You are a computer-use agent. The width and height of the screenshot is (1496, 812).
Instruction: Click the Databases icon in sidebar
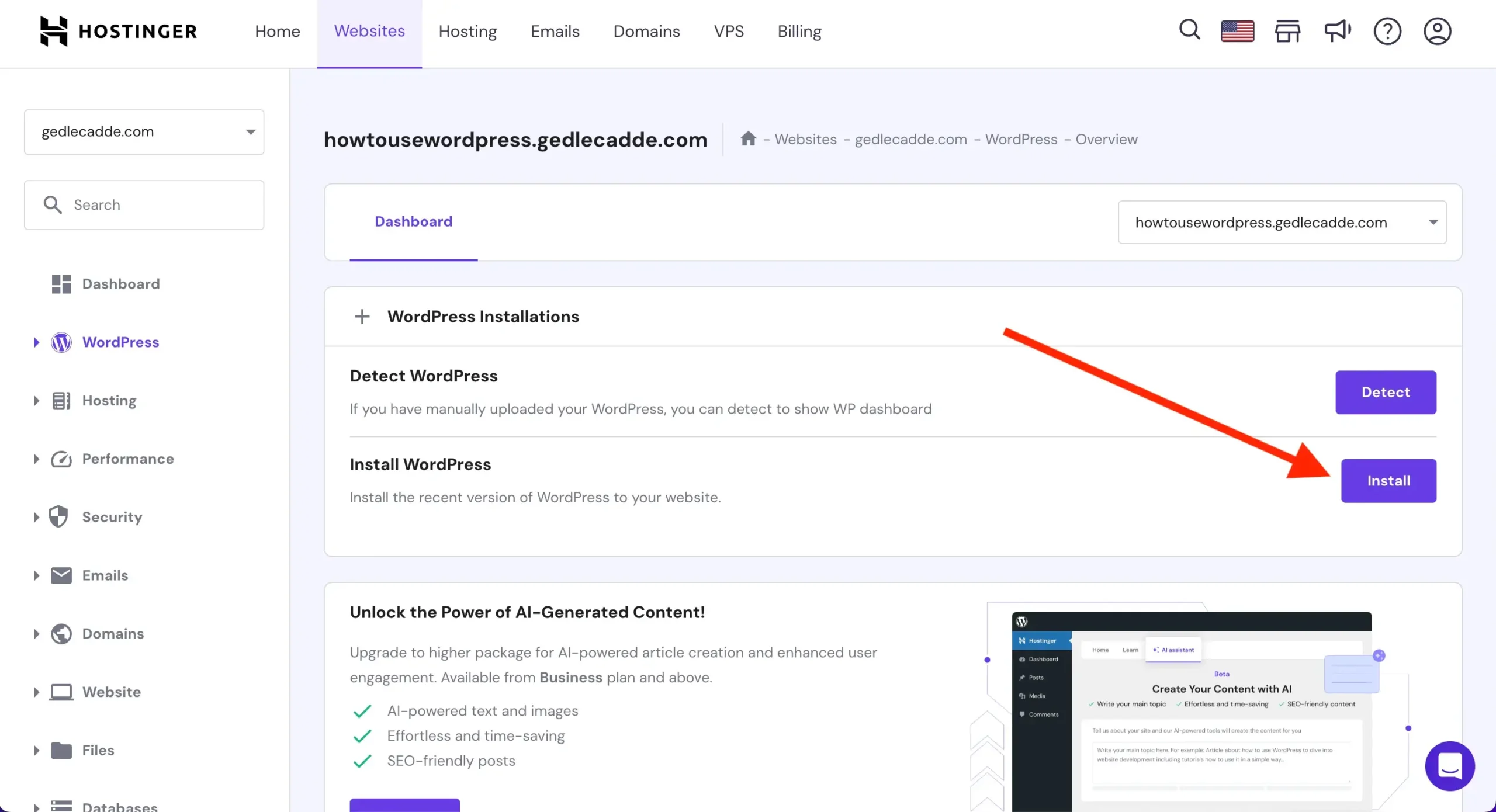(61, 806)
